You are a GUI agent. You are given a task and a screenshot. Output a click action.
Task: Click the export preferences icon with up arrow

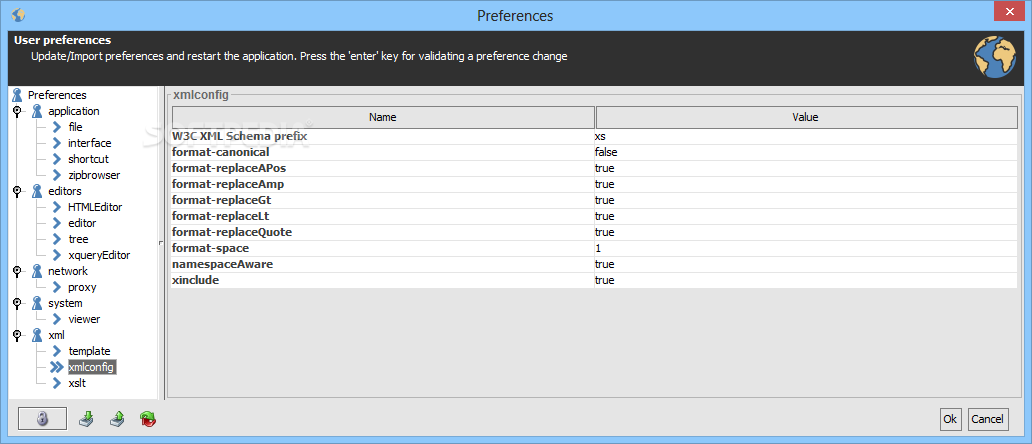116,418
